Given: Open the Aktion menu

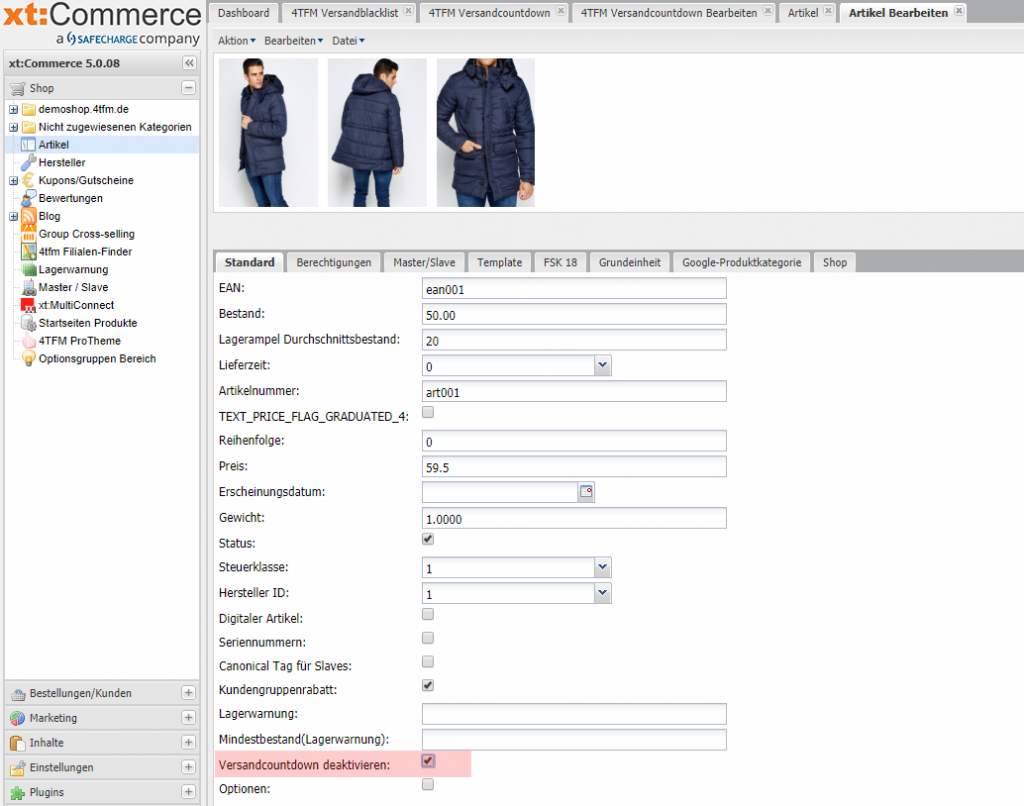Looking at the screenshot, I should [x=237, y=40].
